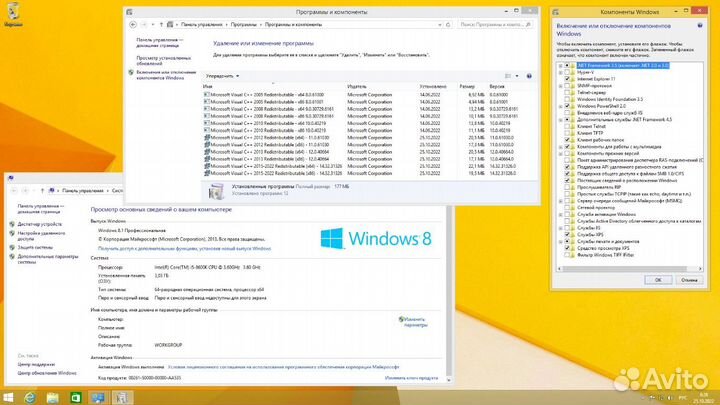Open the green Store icon on the taskbar

tap(75, 398)
